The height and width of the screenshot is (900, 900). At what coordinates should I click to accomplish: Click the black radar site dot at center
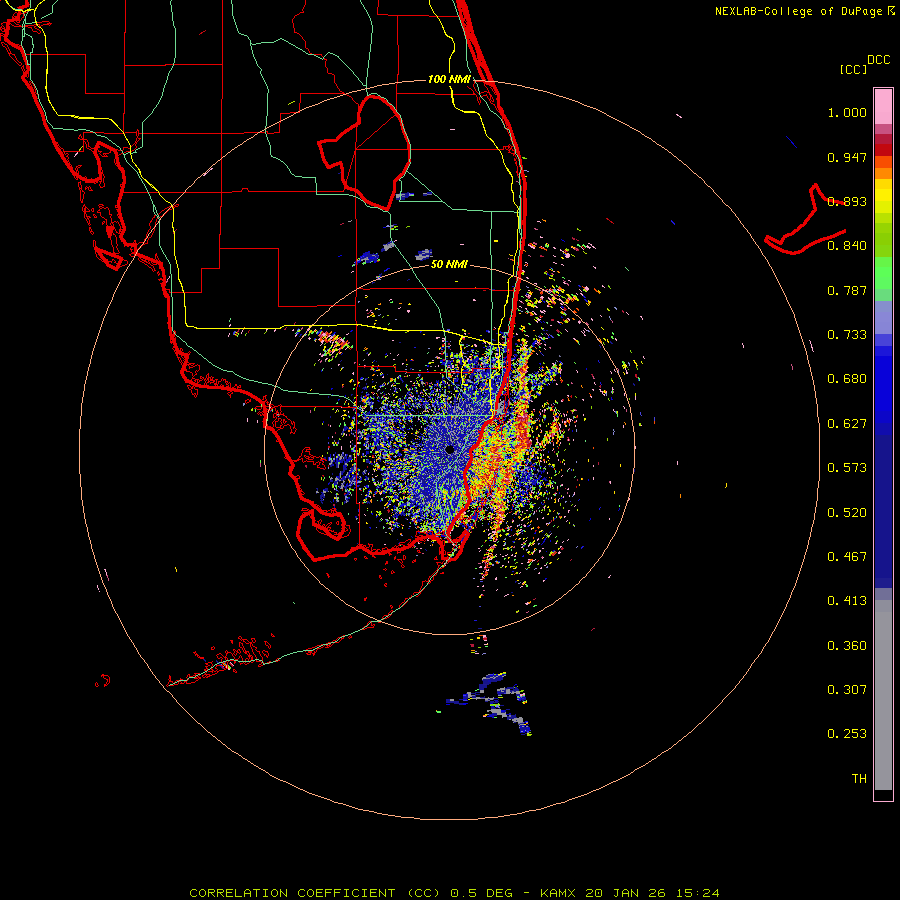[x=449, y=450]
